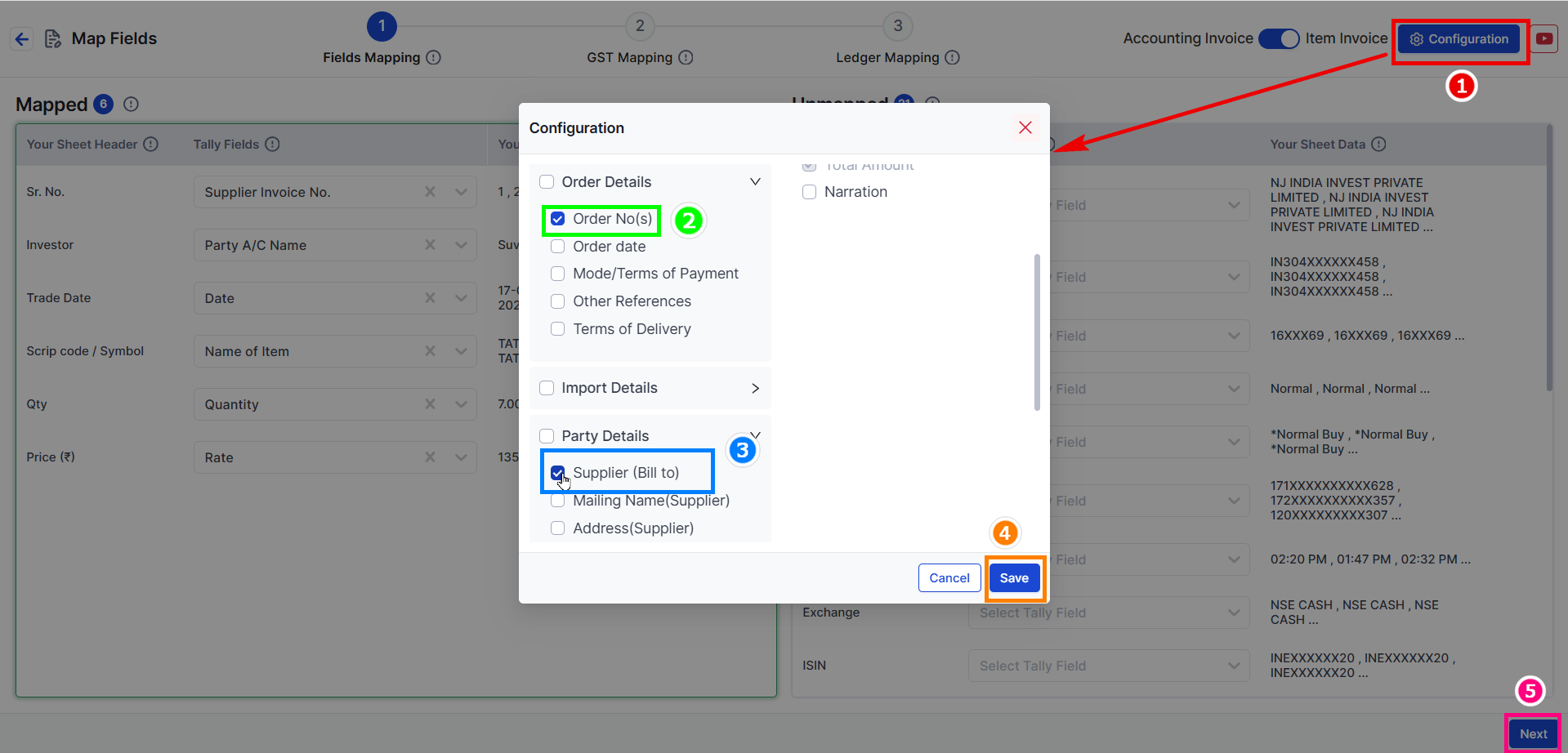Expand the Import Details section
This screenshot has width=1568, height=753.
coord(755,388)
